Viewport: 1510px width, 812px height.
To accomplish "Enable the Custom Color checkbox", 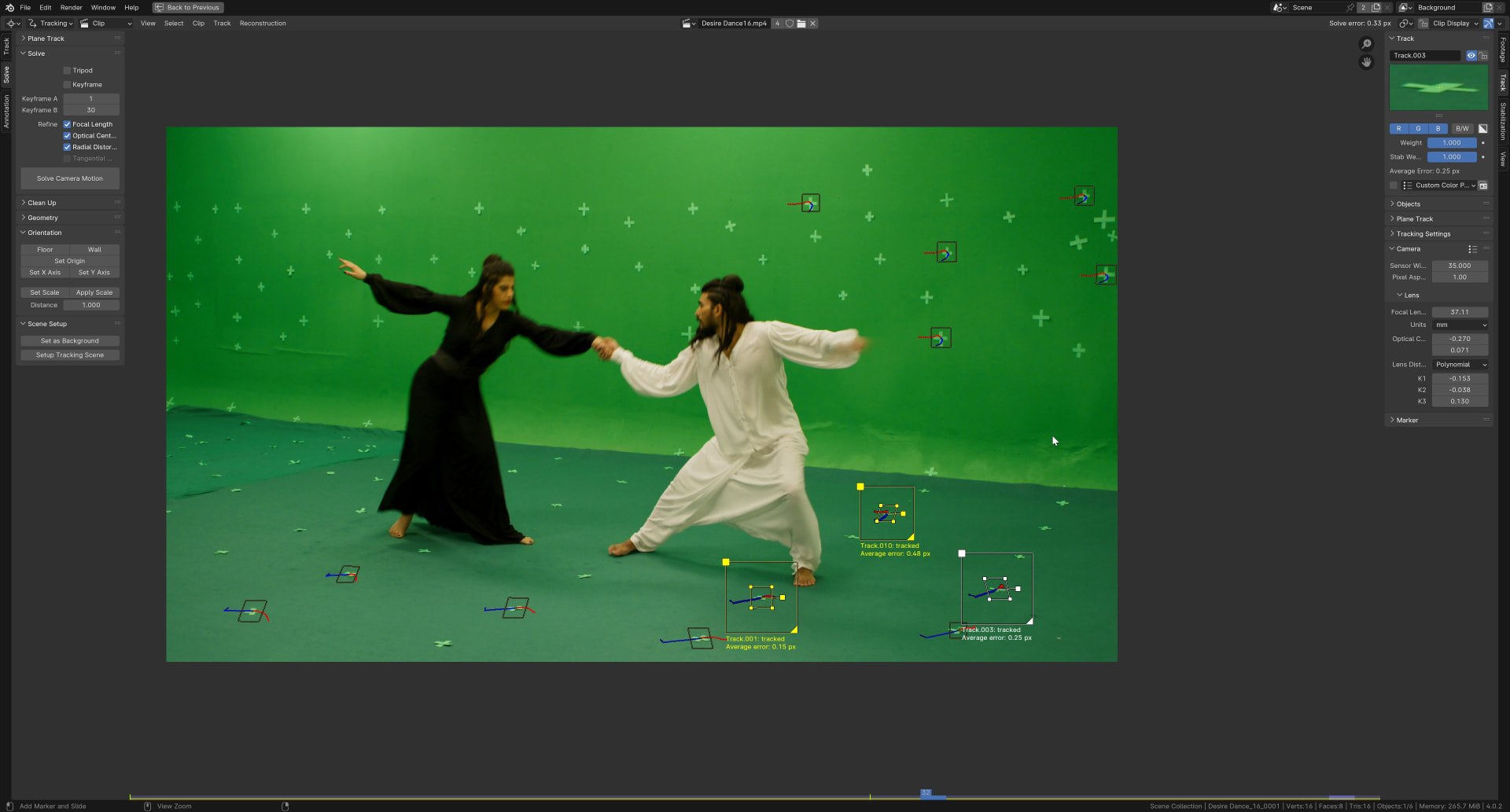I will 1394,186.
